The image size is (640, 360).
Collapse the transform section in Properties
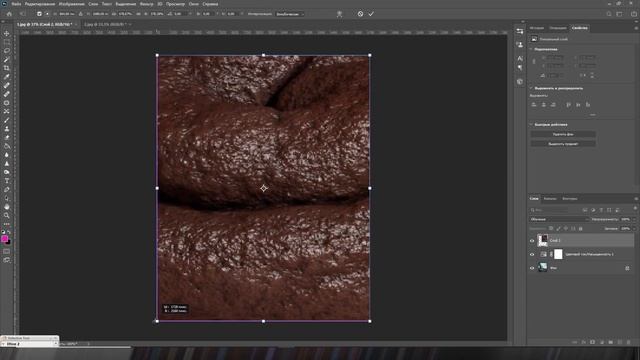point(531,49)
